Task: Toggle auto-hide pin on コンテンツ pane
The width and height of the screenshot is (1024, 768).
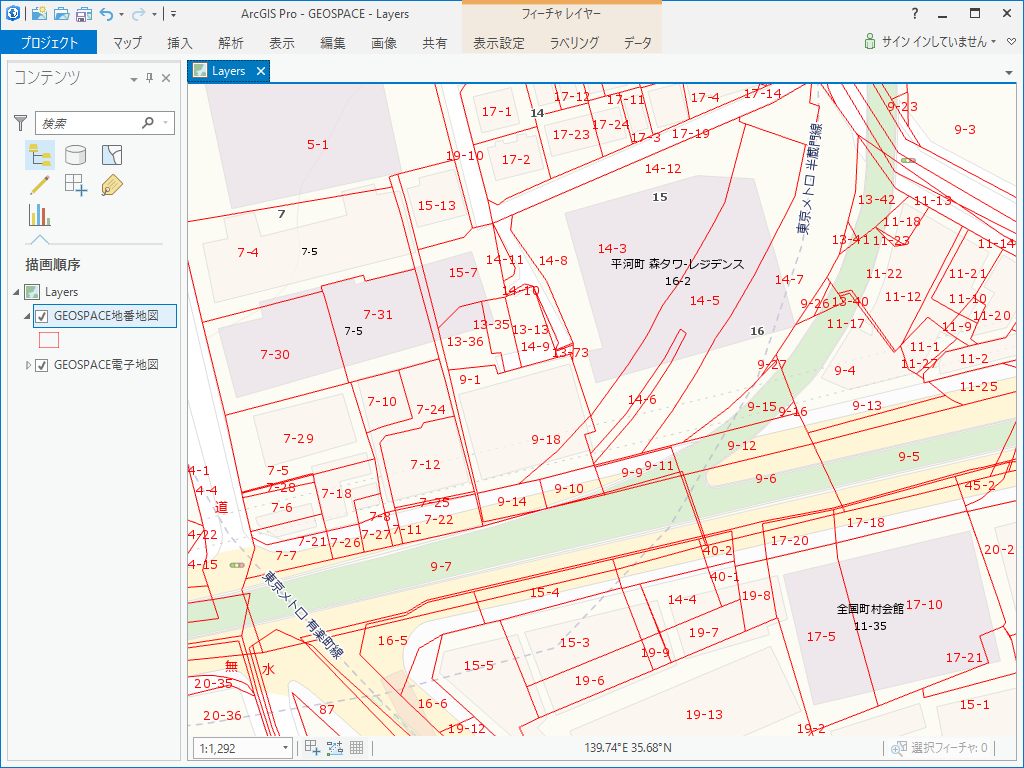Action: coord(150,78)
